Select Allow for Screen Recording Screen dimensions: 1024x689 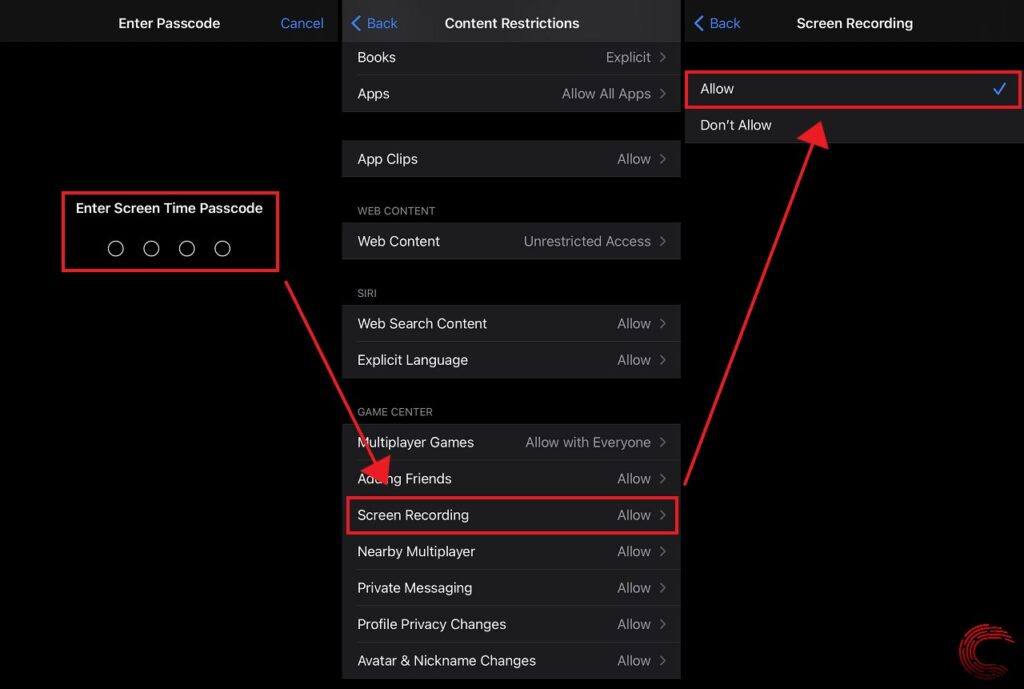pyautogui.click(x=852, y=89)
